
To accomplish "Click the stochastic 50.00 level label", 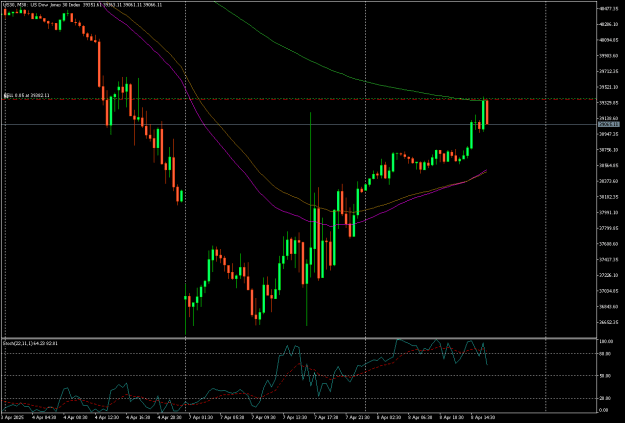I will coord(605,376).
